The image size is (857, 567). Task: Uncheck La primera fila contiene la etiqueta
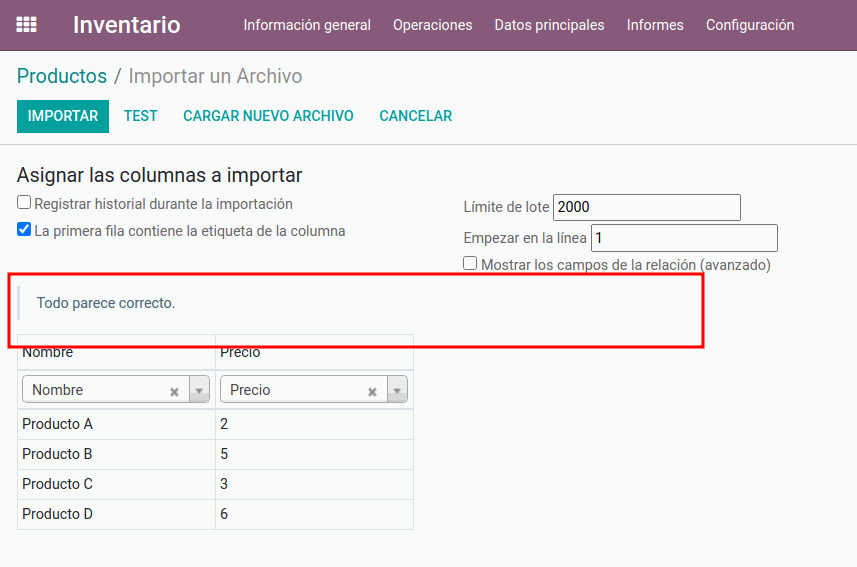(x=24, y=230)
